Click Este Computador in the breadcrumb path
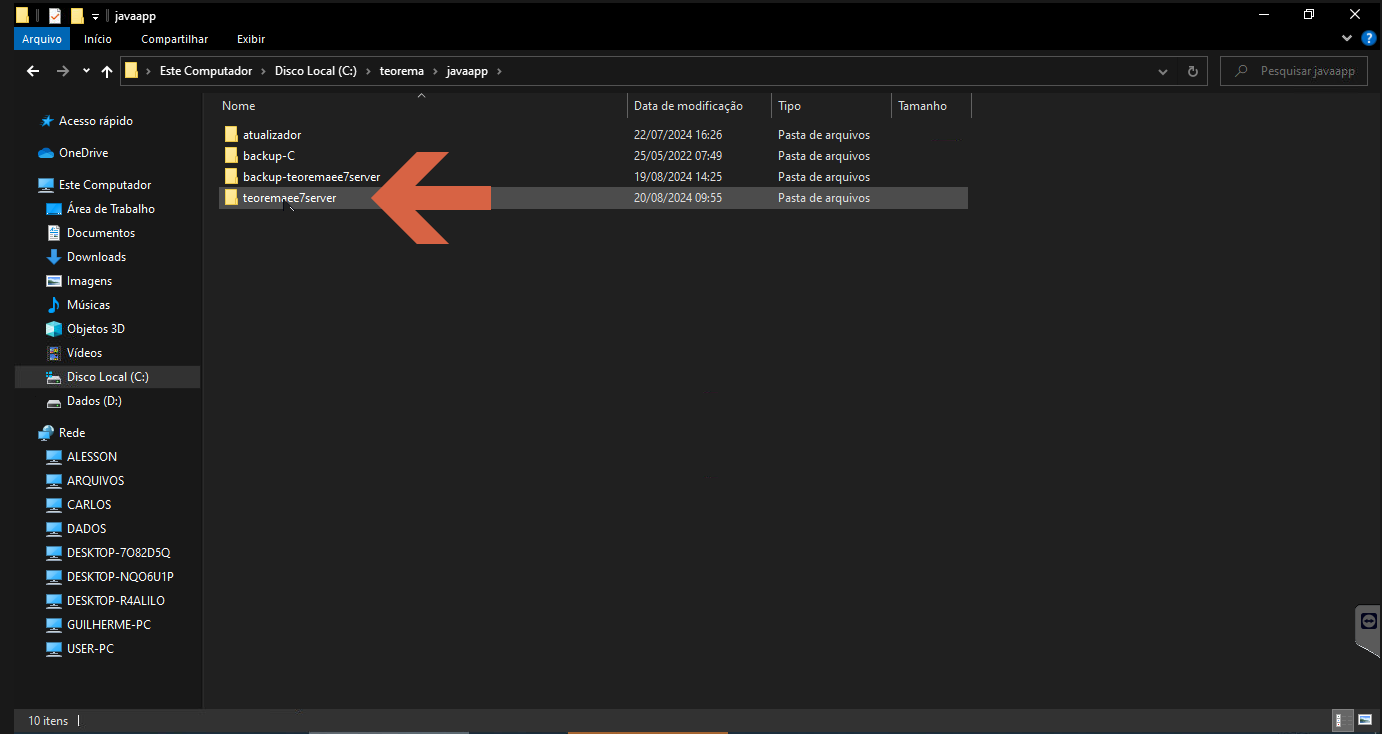 pyautogui.click(x=206, y=71)
